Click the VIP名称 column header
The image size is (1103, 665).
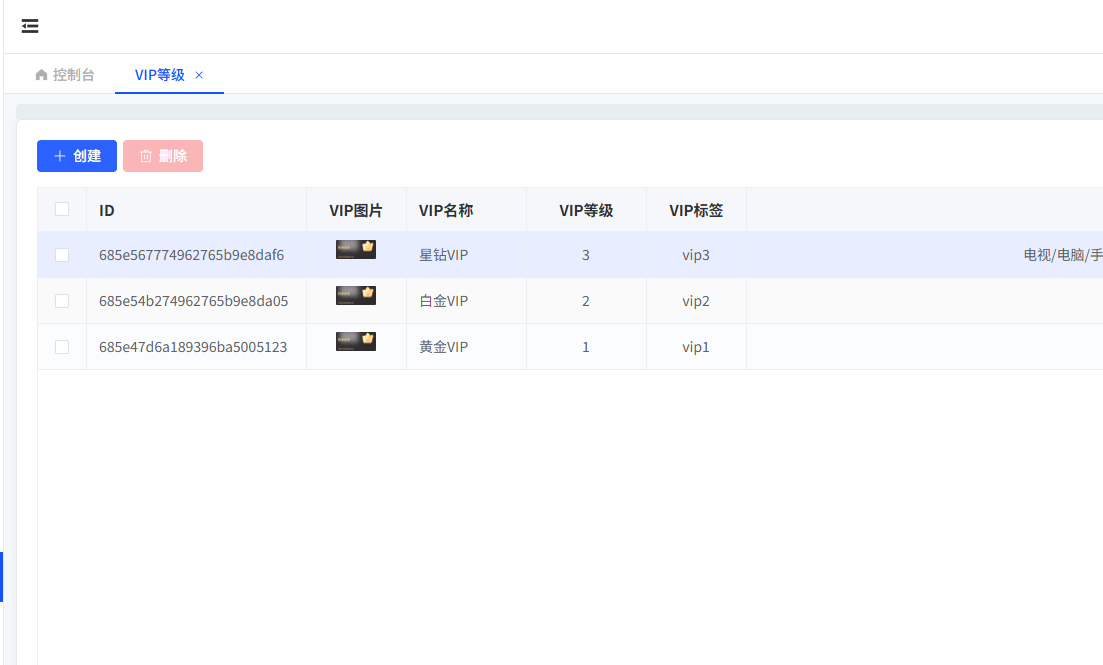[446, 211]
